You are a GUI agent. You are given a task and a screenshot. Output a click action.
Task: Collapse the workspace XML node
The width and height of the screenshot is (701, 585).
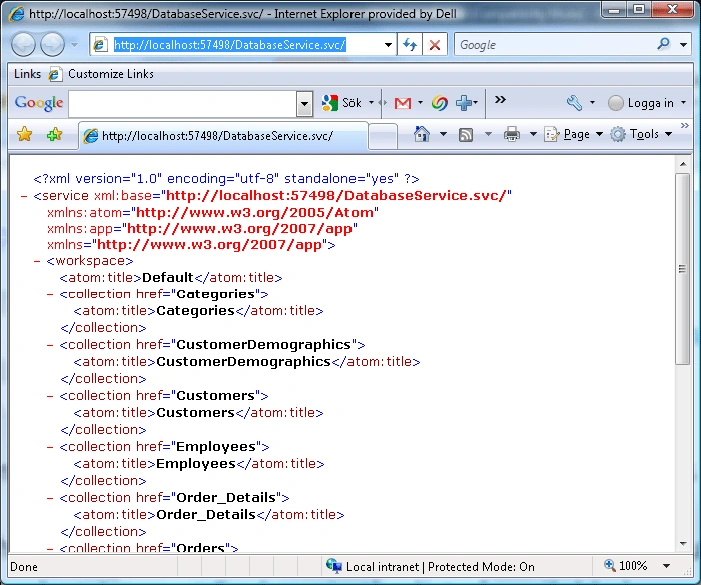click(37, 261)
